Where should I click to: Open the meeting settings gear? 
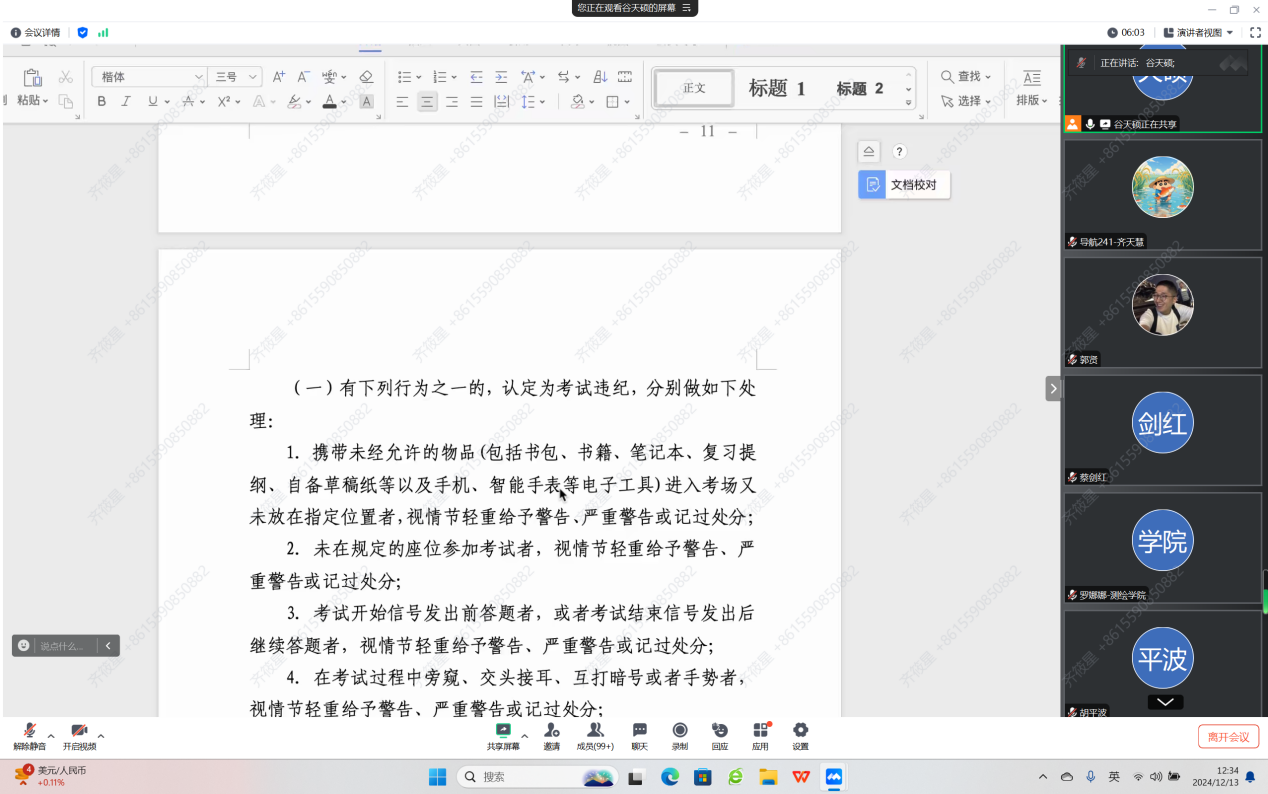coord(800,735)
